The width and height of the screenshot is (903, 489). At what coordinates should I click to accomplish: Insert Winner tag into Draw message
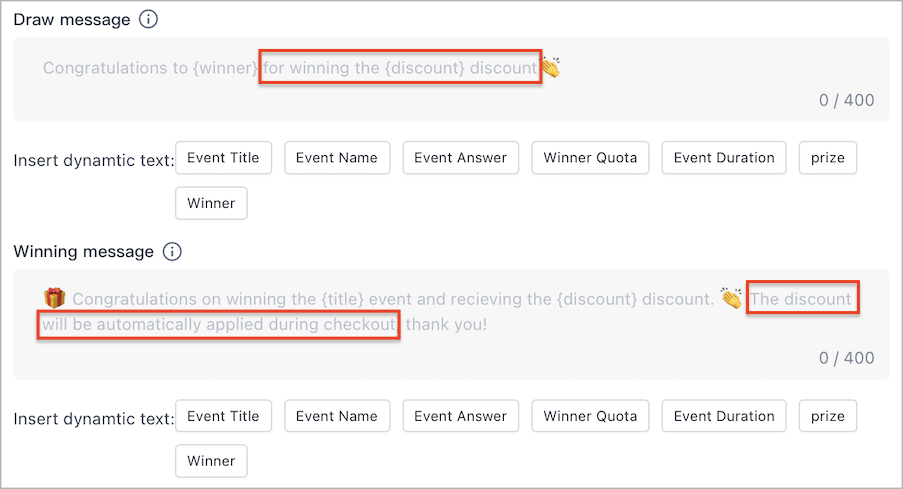pos(211,203)
